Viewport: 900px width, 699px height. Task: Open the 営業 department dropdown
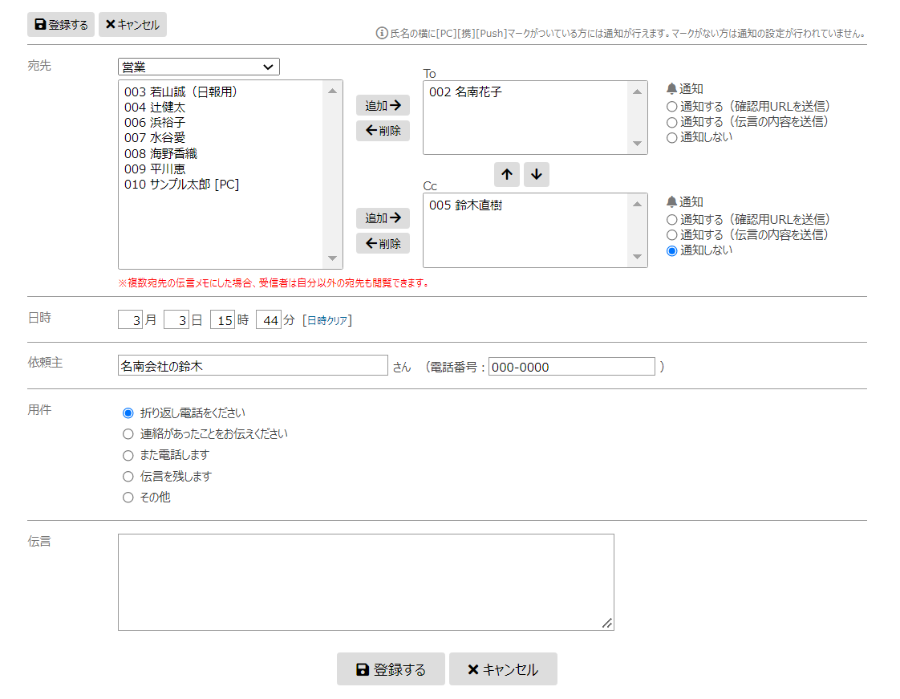(197, 66)
